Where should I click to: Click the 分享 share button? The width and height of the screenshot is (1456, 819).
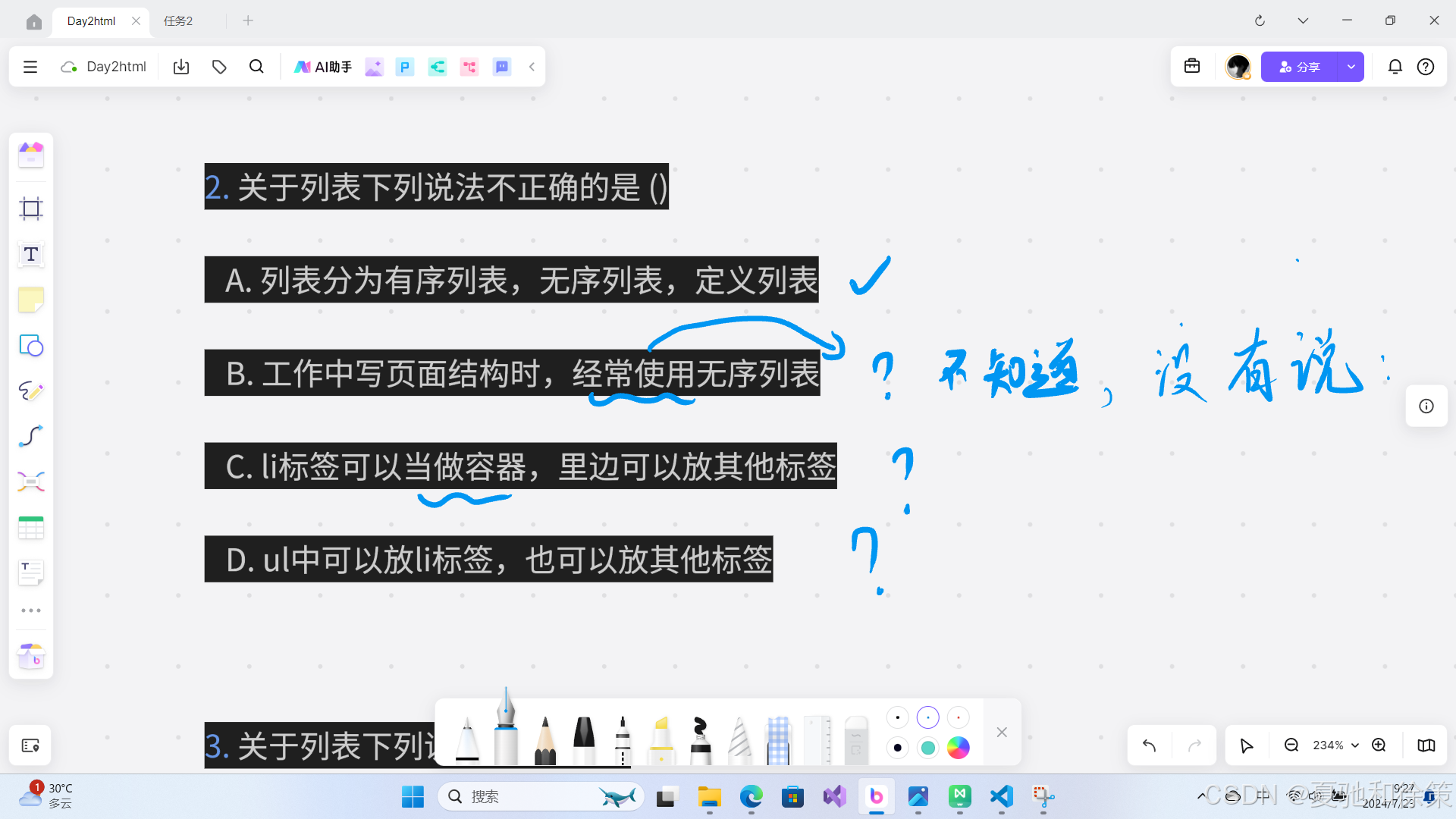coord(1301,67)
